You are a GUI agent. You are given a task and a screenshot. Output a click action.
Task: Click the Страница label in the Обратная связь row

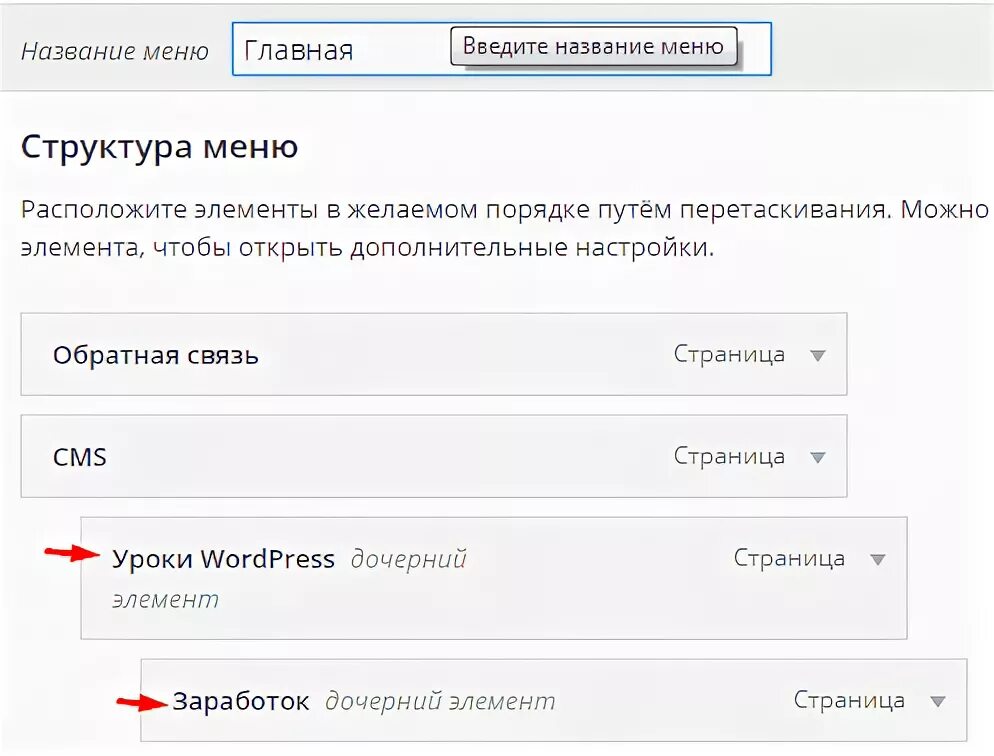point(729,354)
